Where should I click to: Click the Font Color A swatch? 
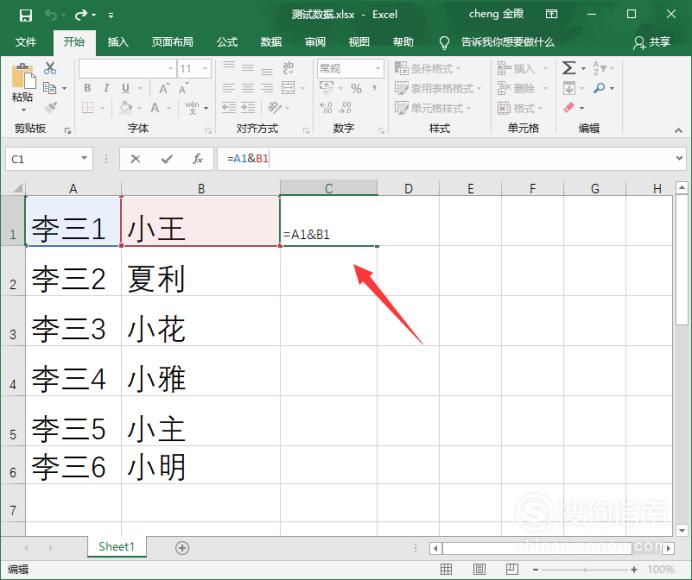[x=155, y=107]
